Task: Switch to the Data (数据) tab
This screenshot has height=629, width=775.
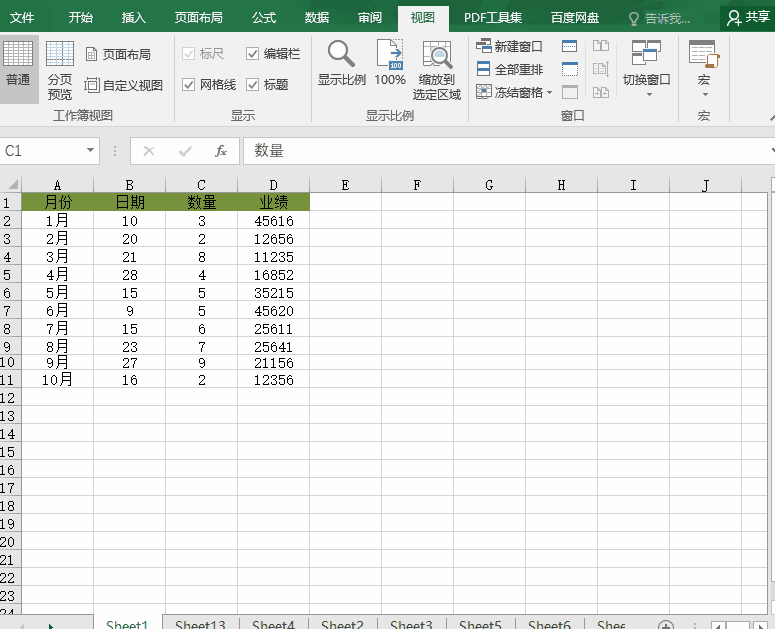Action: tap(317, 18)
